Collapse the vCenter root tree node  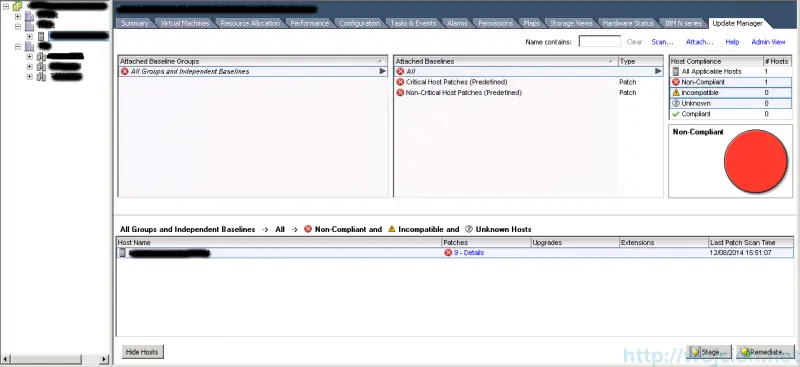click(6, 7)
